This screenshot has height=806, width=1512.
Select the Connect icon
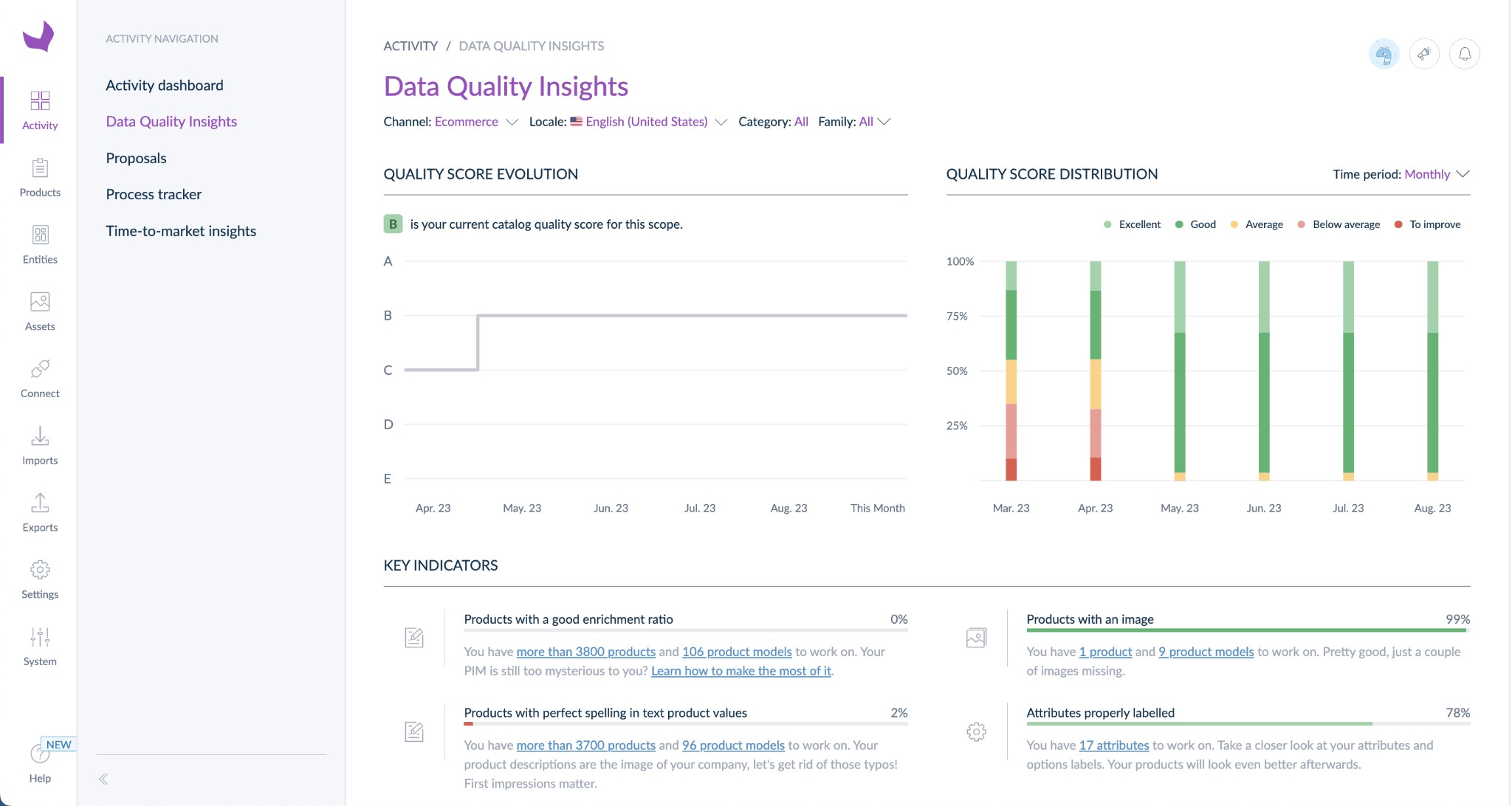(x=40, y=376)
